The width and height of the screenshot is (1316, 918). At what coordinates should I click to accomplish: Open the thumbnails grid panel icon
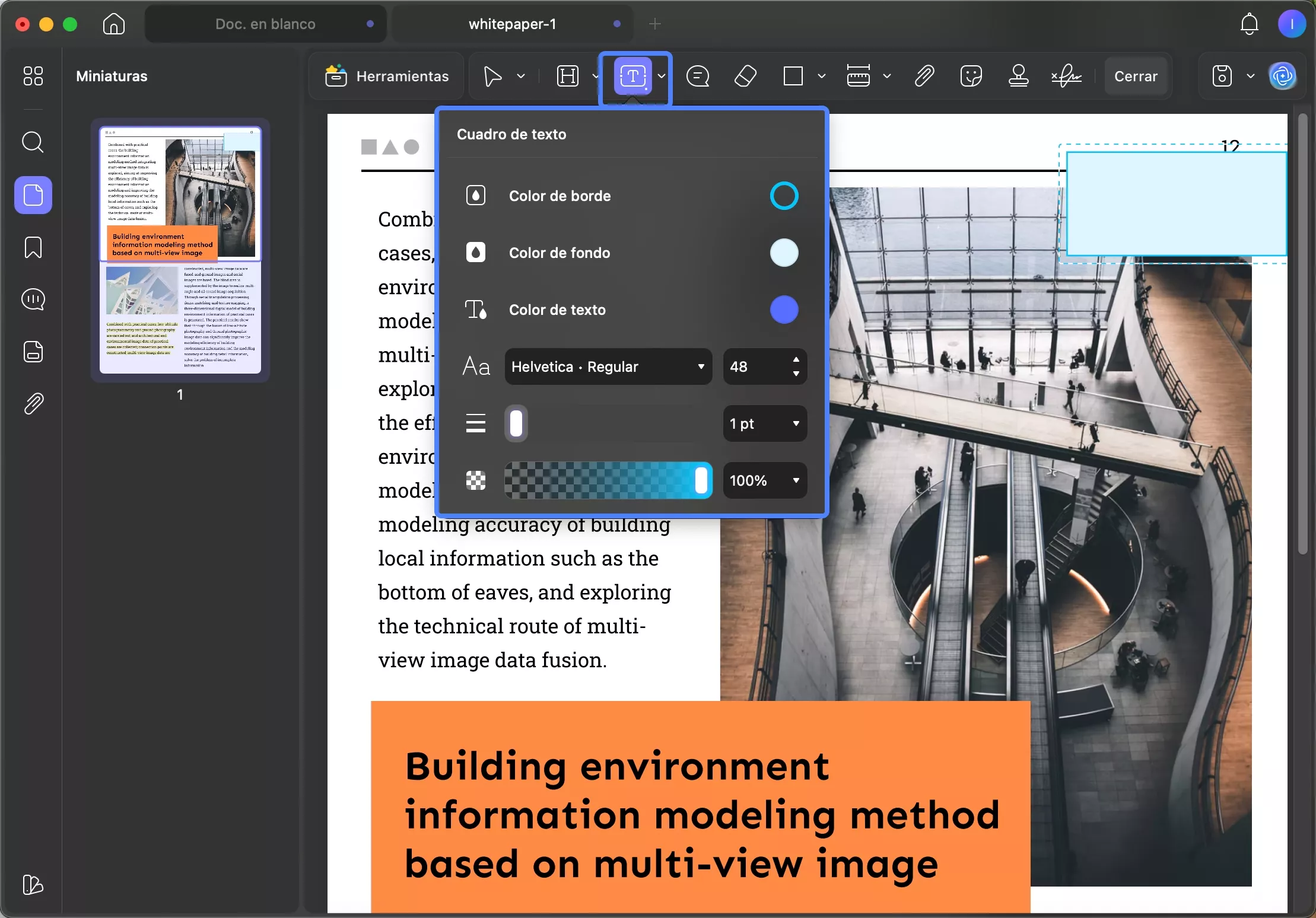[33, 76]
